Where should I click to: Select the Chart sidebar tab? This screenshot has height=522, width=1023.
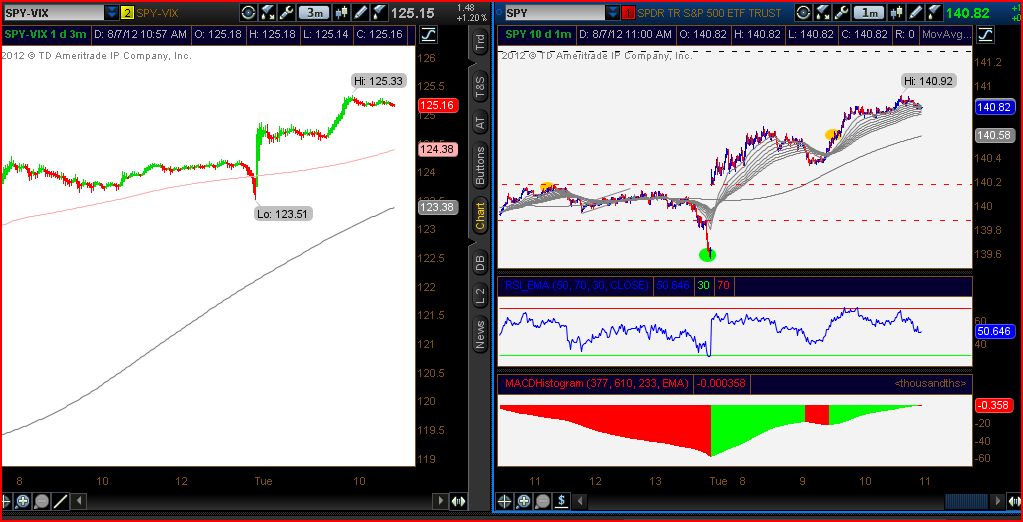coord(480,217)
